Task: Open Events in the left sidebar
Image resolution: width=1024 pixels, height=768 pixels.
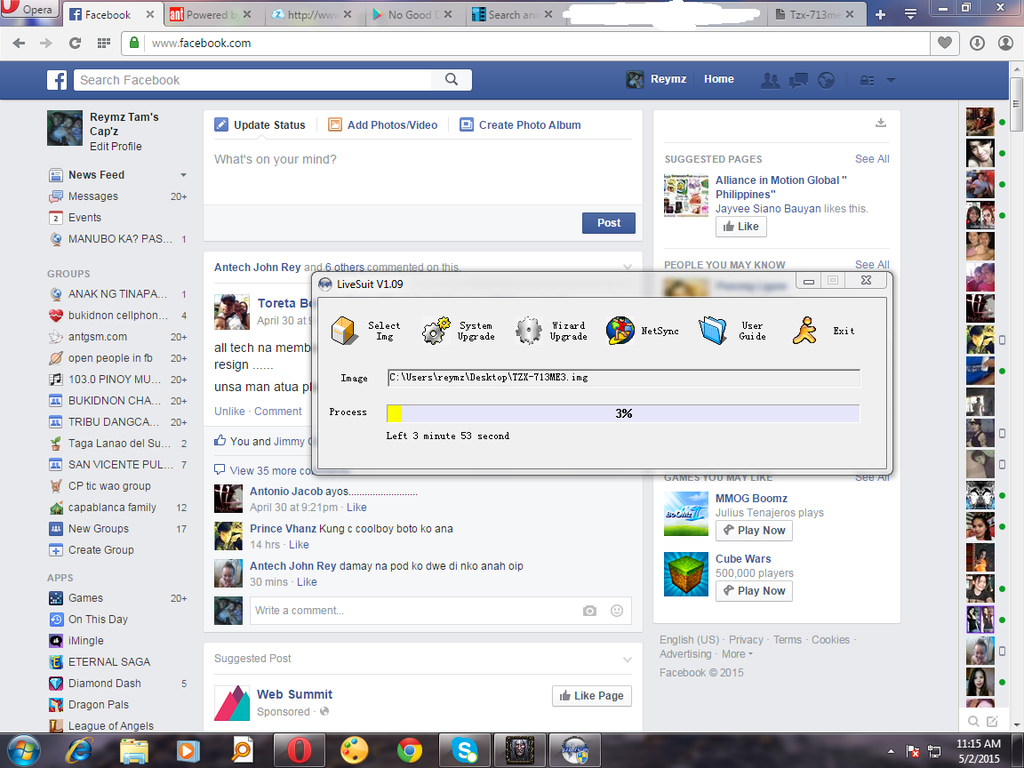Action: pyautogui.click(x=85, y=217)
